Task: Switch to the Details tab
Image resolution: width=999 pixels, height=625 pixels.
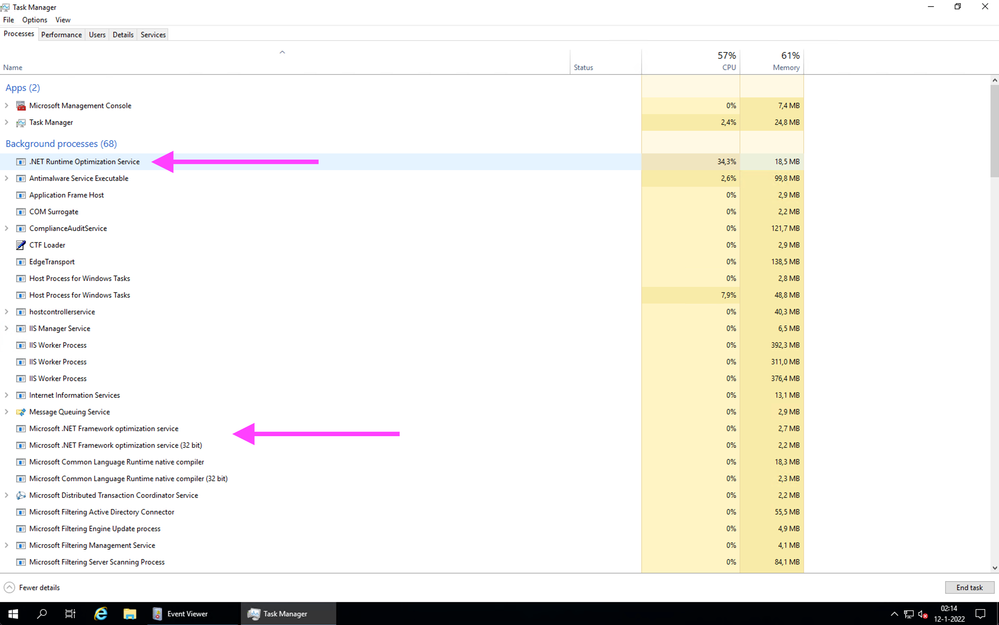Action: pos(123,35)
